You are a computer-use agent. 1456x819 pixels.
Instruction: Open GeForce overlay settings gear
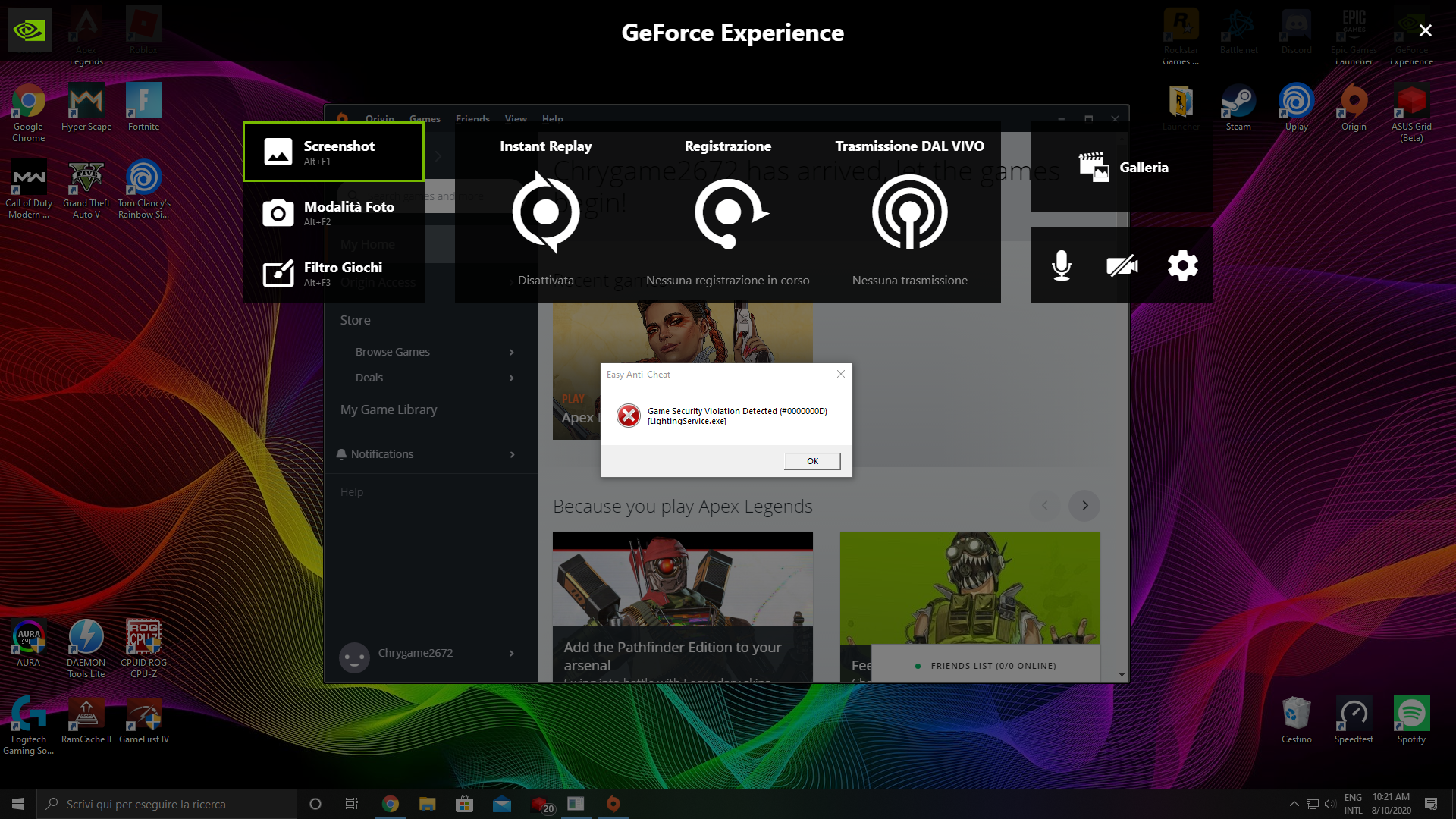coord(1182,265)
